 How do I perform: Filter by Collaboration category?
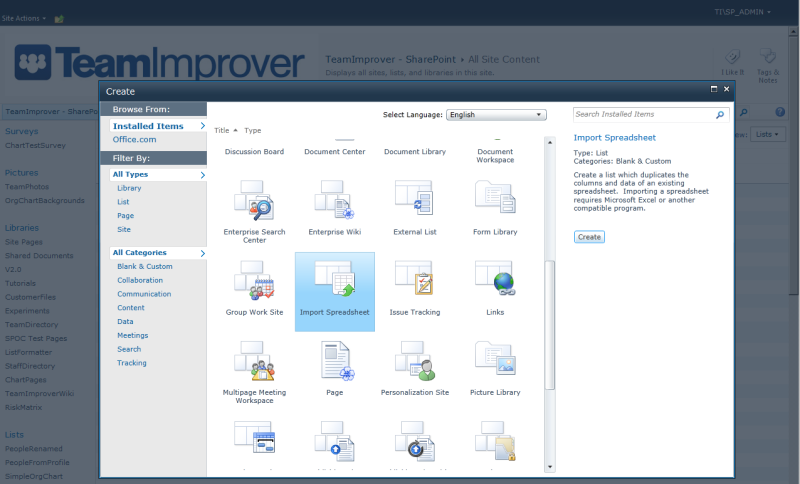140,280
